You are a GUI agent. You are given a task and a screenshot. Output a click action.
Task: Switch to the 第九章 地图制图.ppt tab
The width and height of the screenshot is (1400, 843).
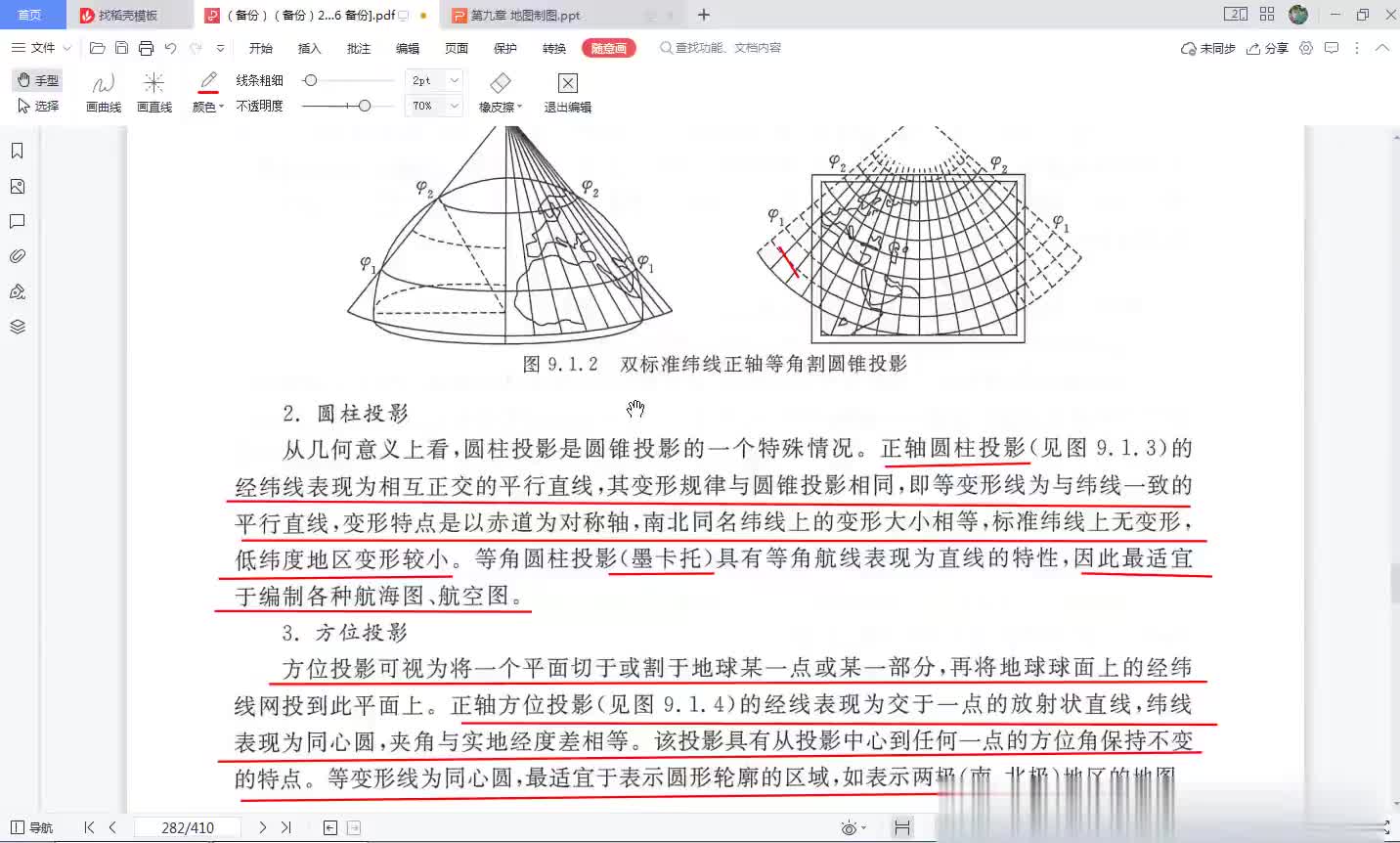(x=525, y=16)
